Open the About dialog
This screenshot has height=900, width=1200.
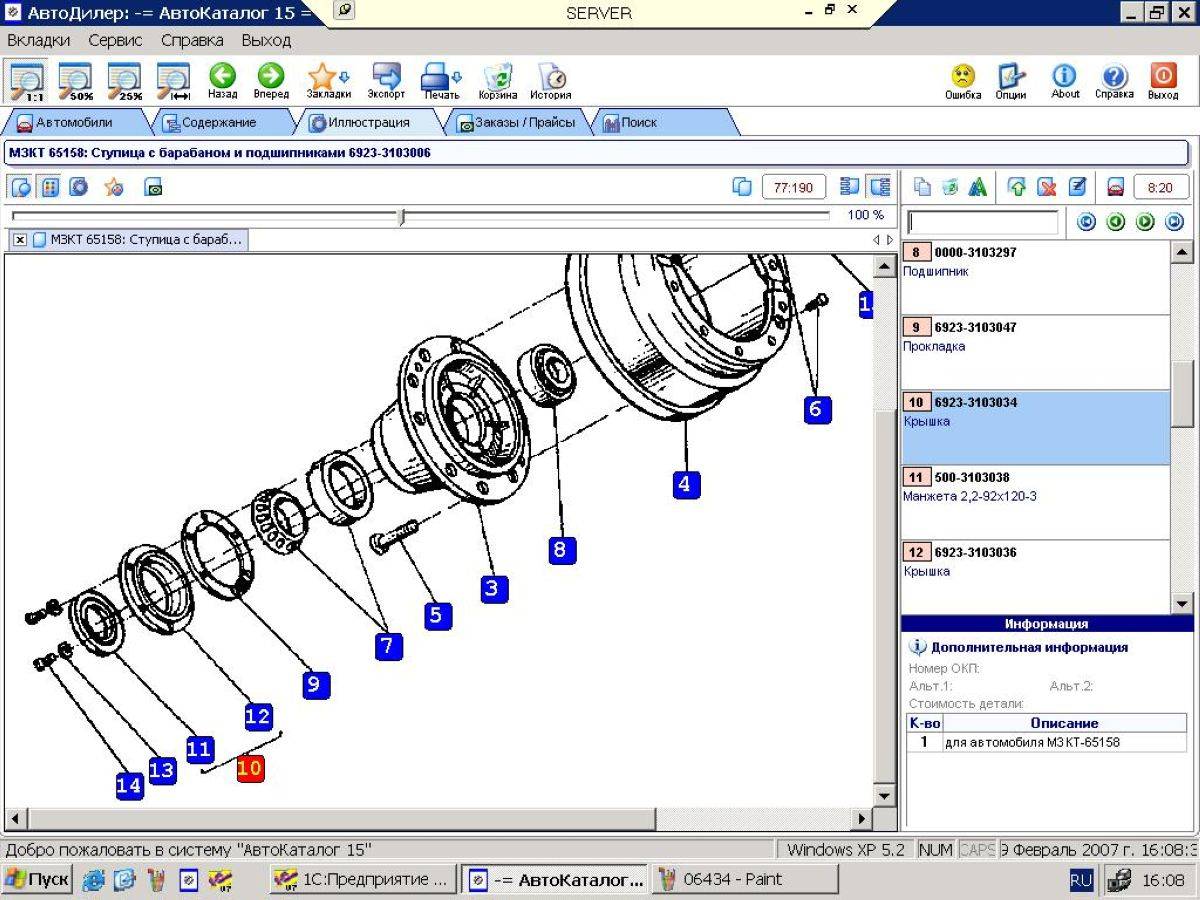[x=1065, y=81]
